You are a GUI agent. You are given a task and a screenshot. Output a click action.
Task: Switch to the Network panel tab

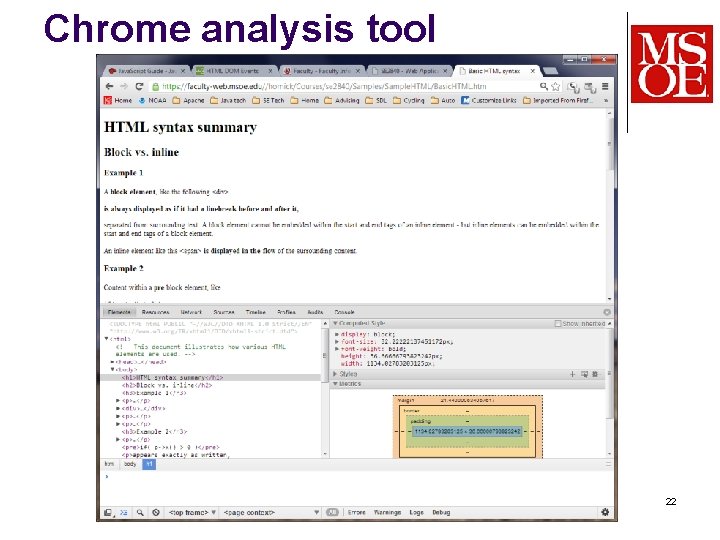[x=191, y=312]
